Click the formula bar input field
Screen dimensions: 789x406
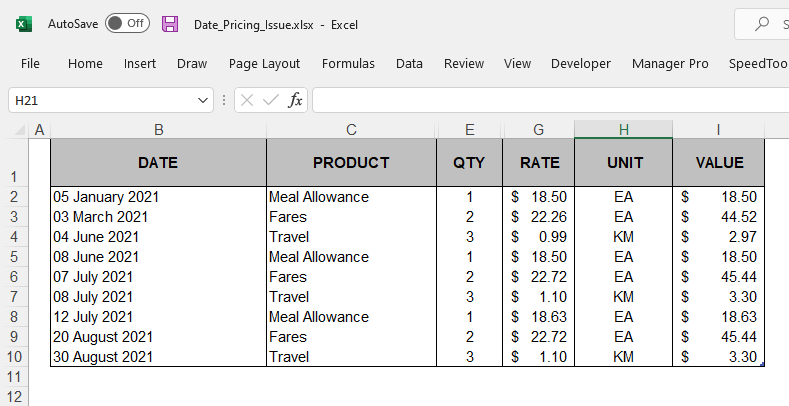click(x=550, y=100)
